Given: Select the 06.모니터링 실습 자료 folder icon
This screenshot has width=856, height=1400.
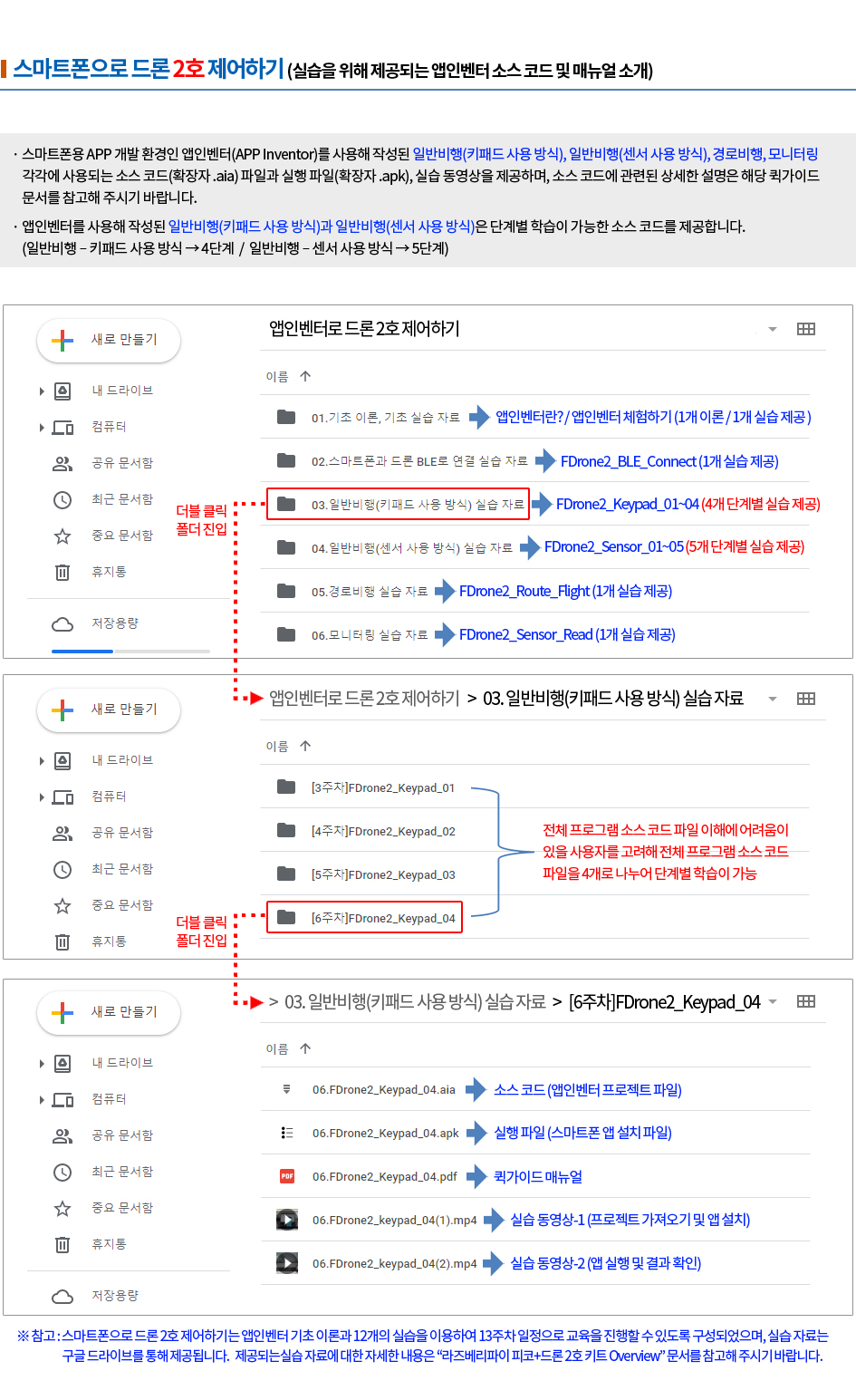Looking at the screenshot, I should 286,634.
